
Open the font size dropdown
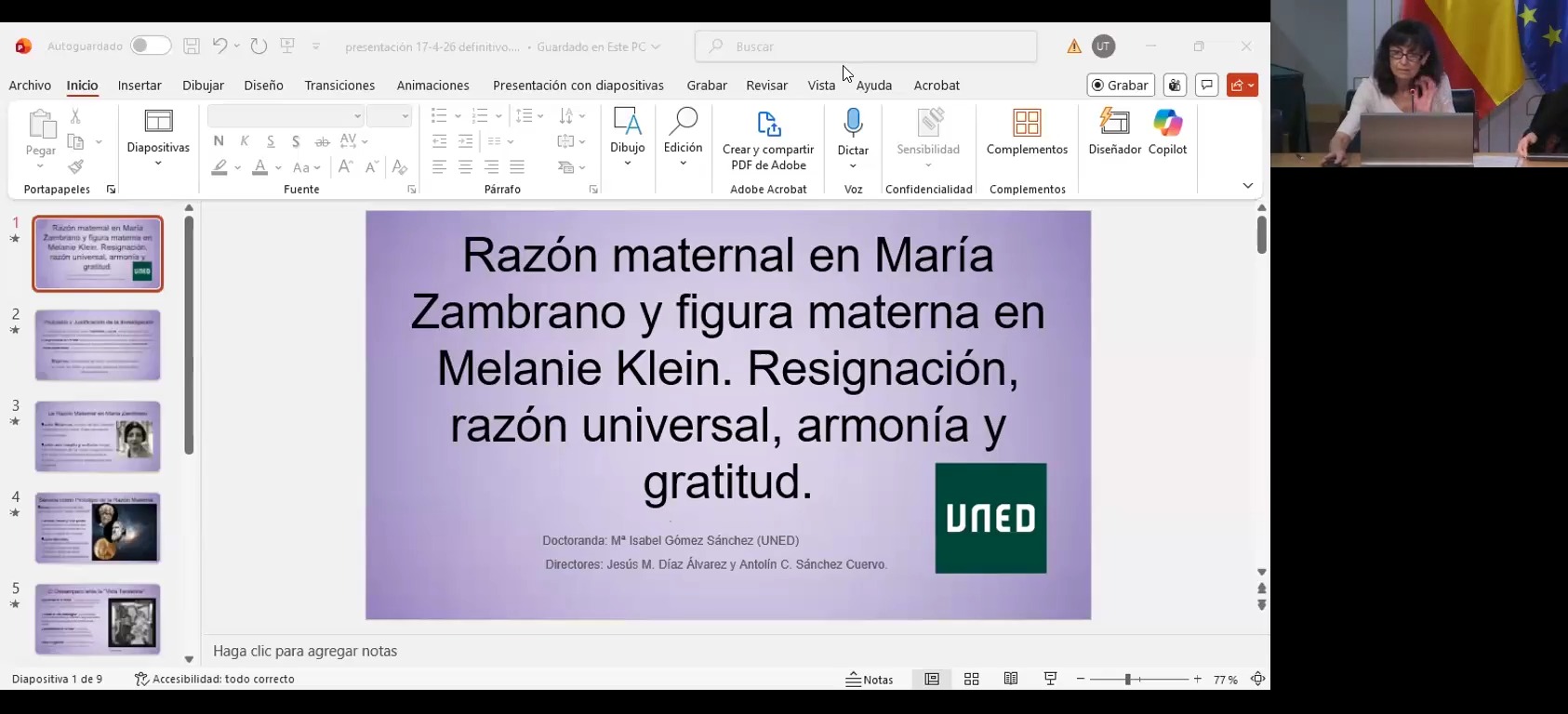pos(405,116)
